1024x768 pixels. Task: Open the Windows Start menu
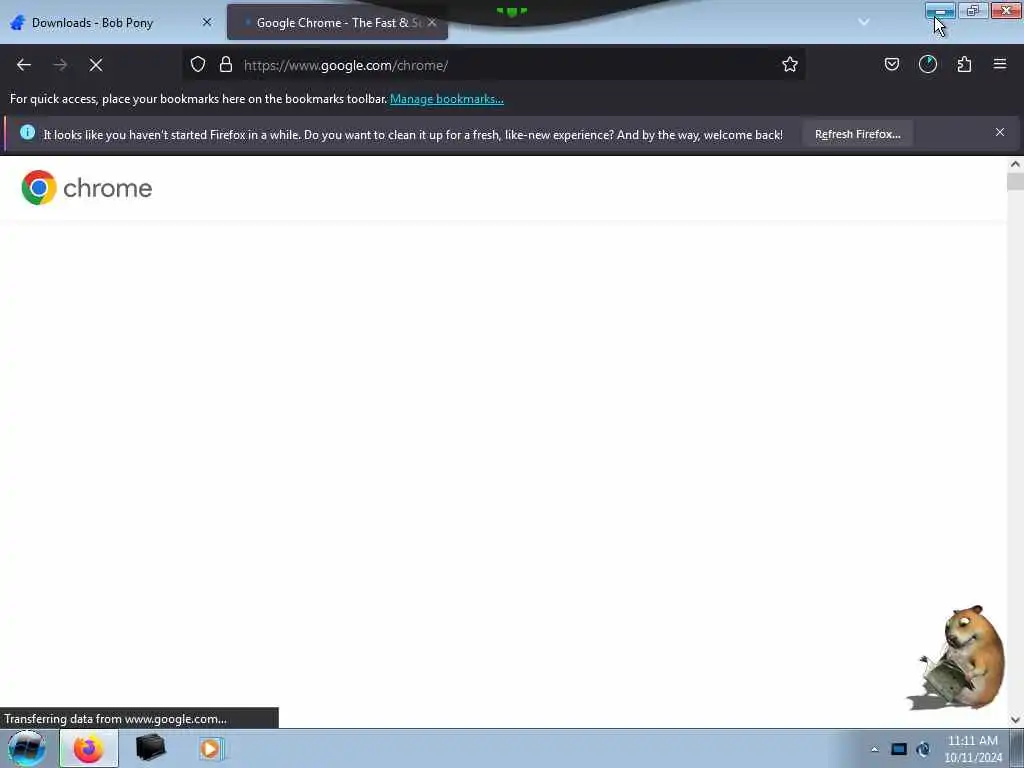[x=26, y=748]
